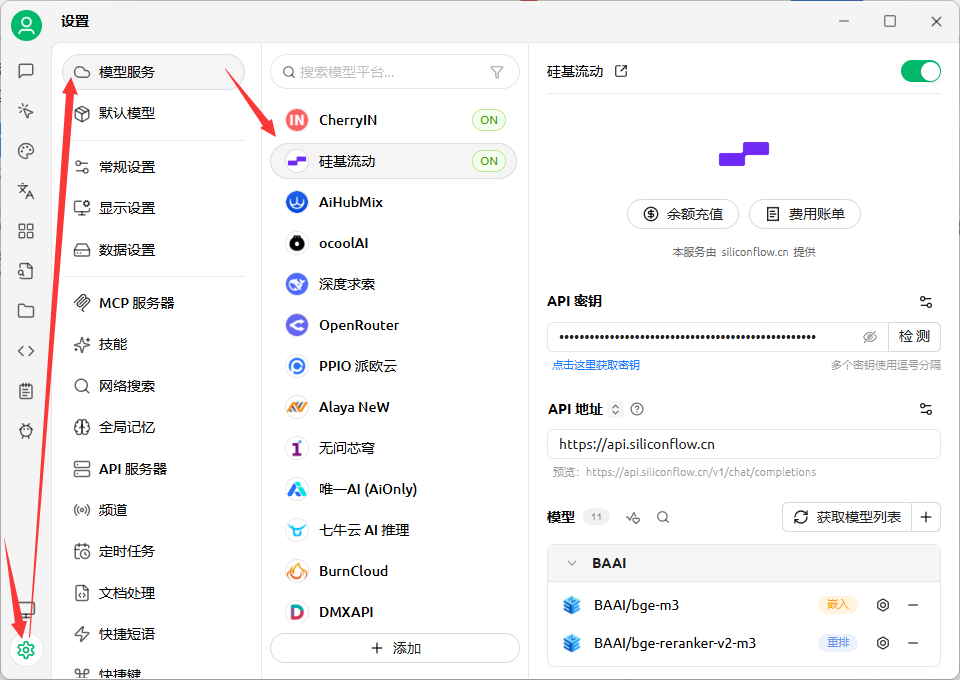Image resolution: width=960 pixels, height=680 pixels.
Task: Open 文档处理 settings section
Action: (153, 593)
